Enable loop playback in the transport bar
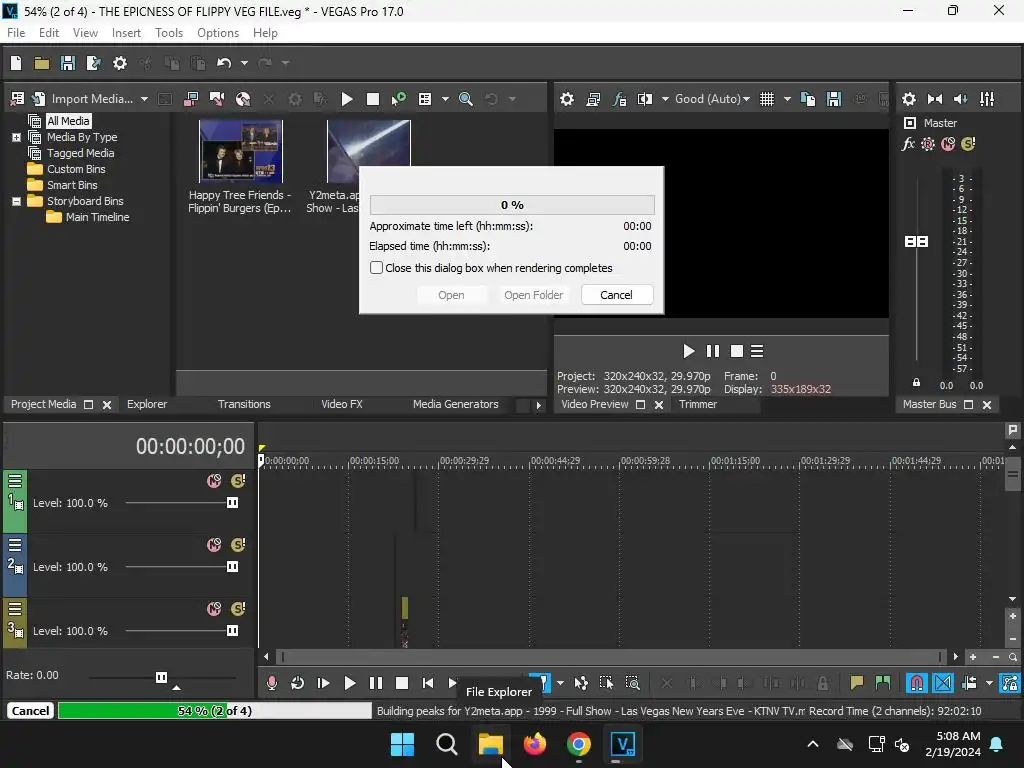The image size is (1024, 768). 297,683
